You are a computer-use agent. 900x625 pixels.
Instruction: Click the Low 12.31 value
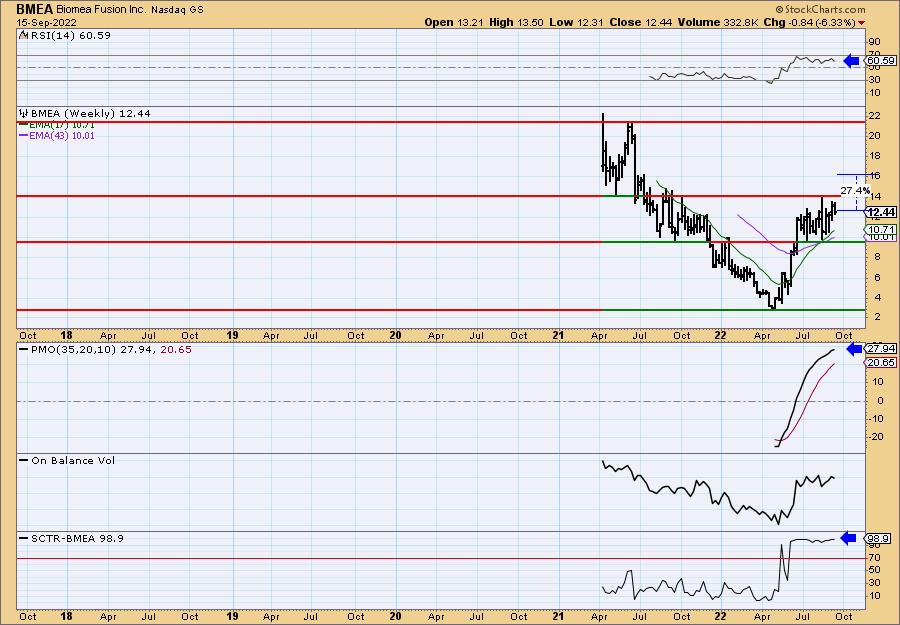(x=576, y=22)
